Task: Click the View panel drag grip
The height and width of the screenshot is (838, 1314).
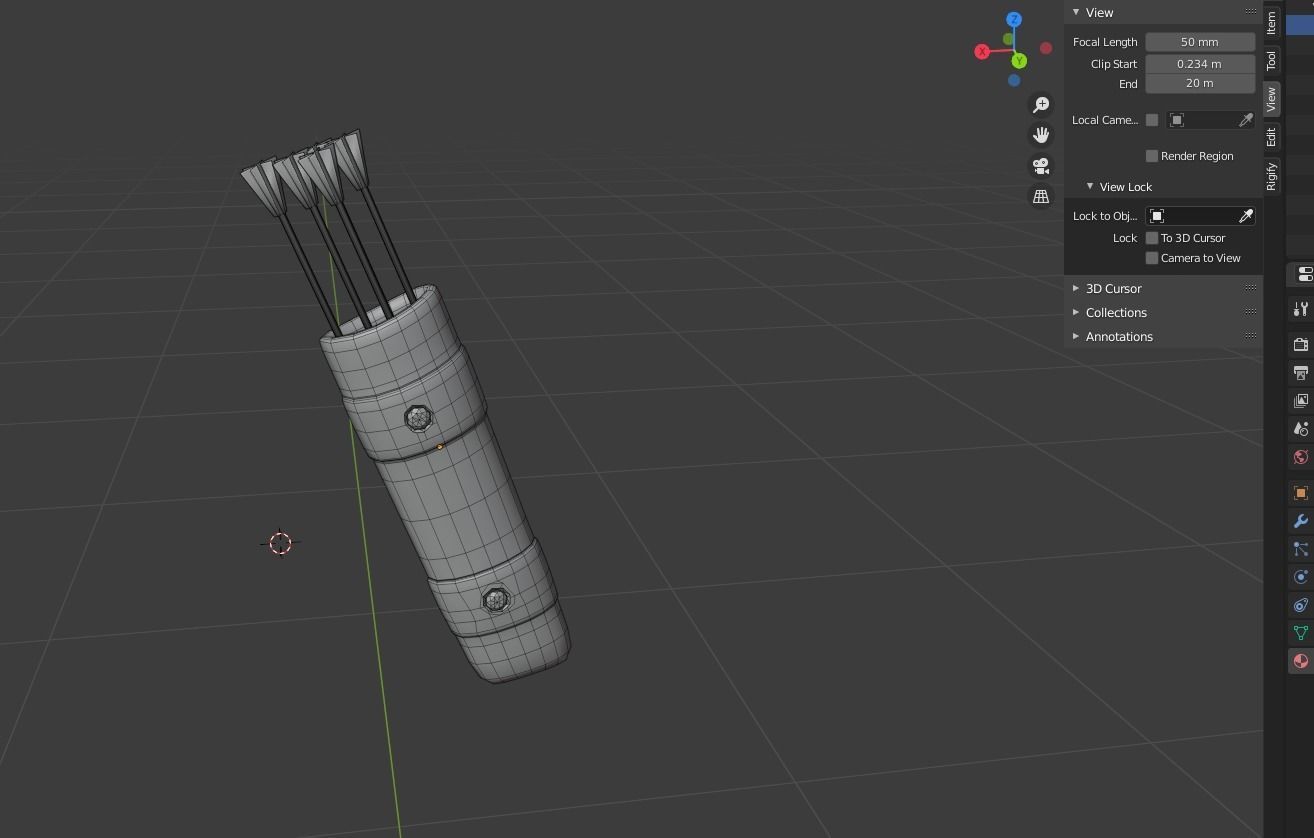Action: [1251, 12]
